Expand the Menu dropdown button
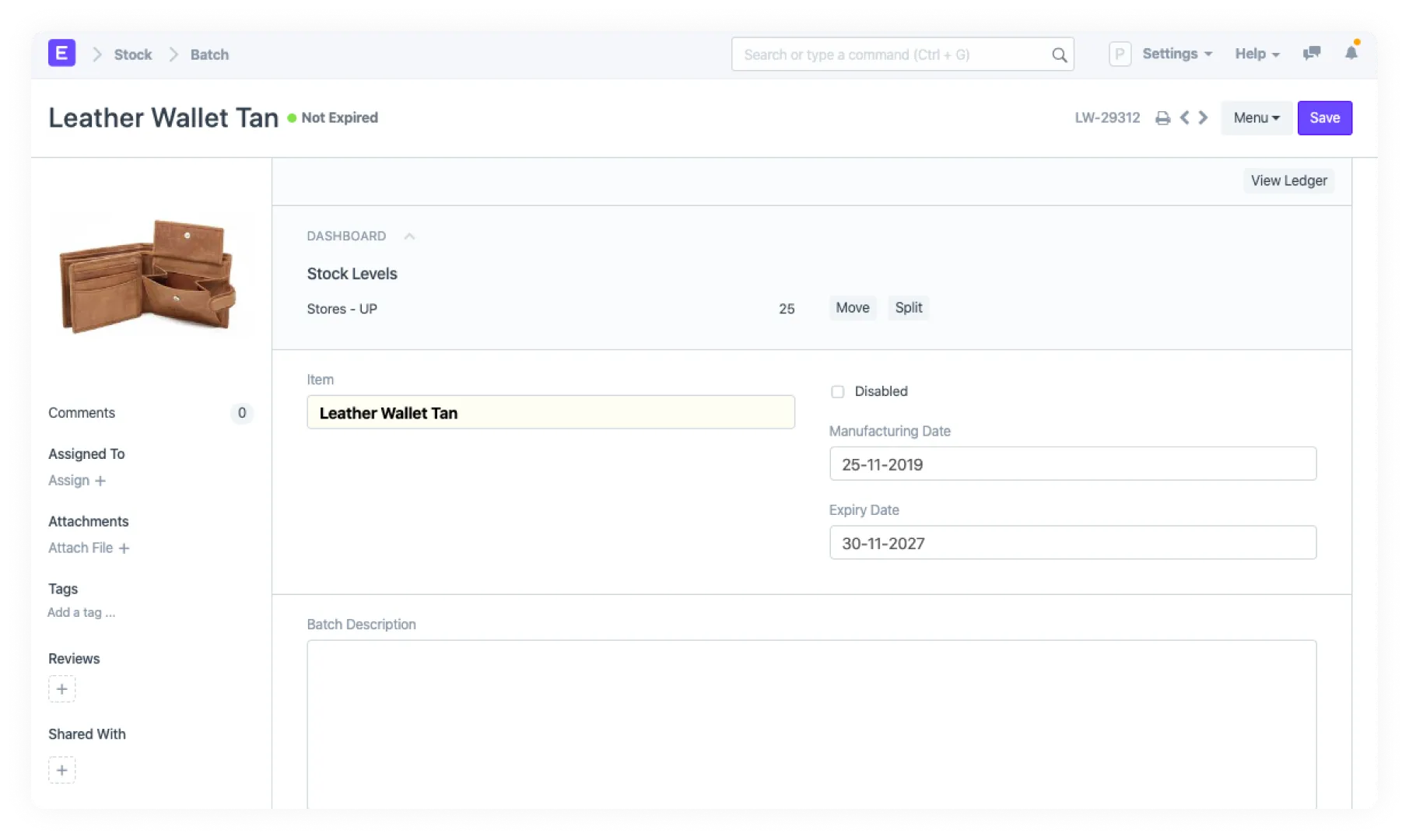The width and height of the screenshot is (1409, 840). [x=1256, y=118]
